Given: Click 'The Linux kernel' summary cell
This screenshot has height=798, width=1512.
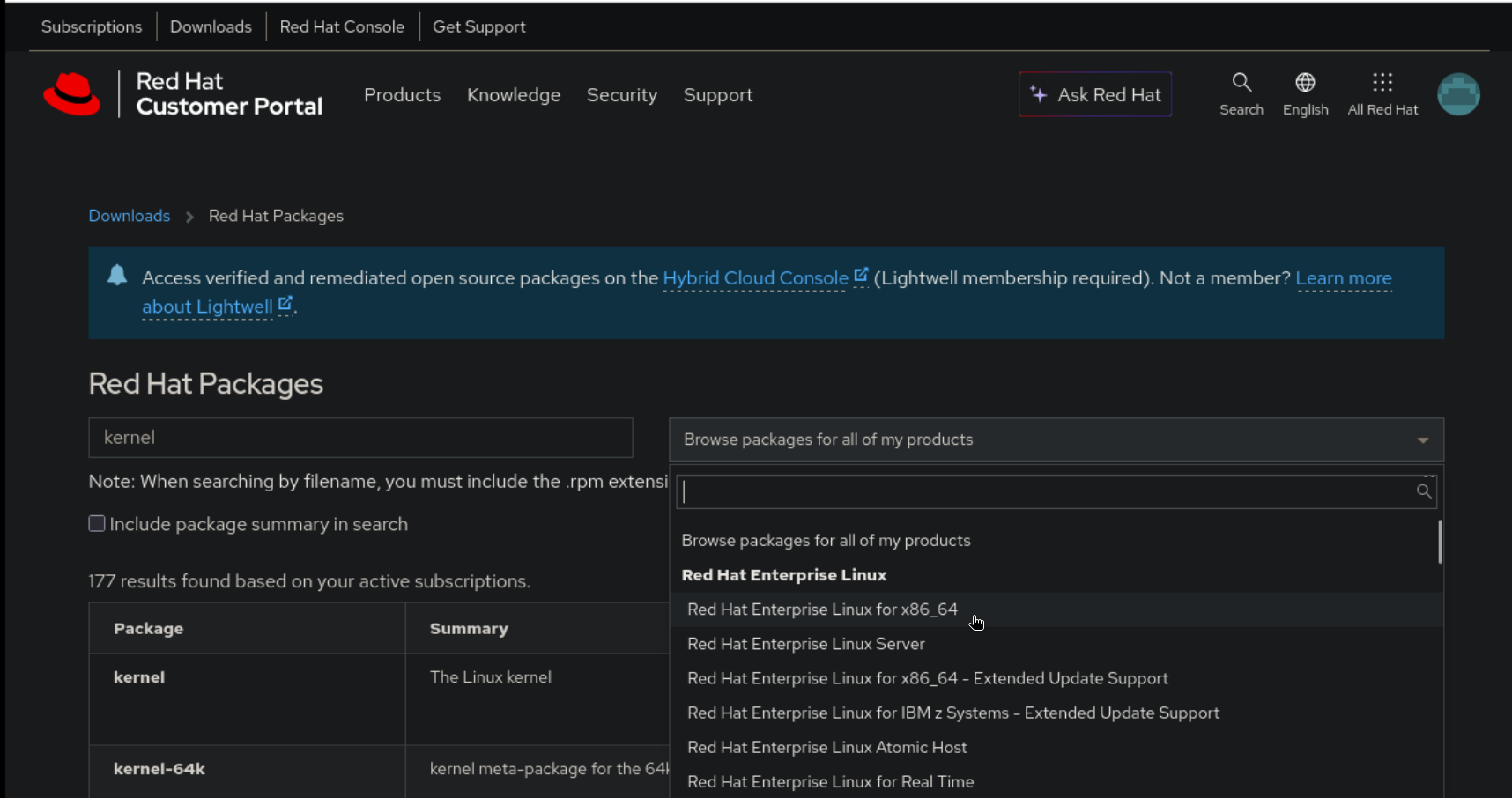Looking at the screenshot, I should click(x=491, y=677).
